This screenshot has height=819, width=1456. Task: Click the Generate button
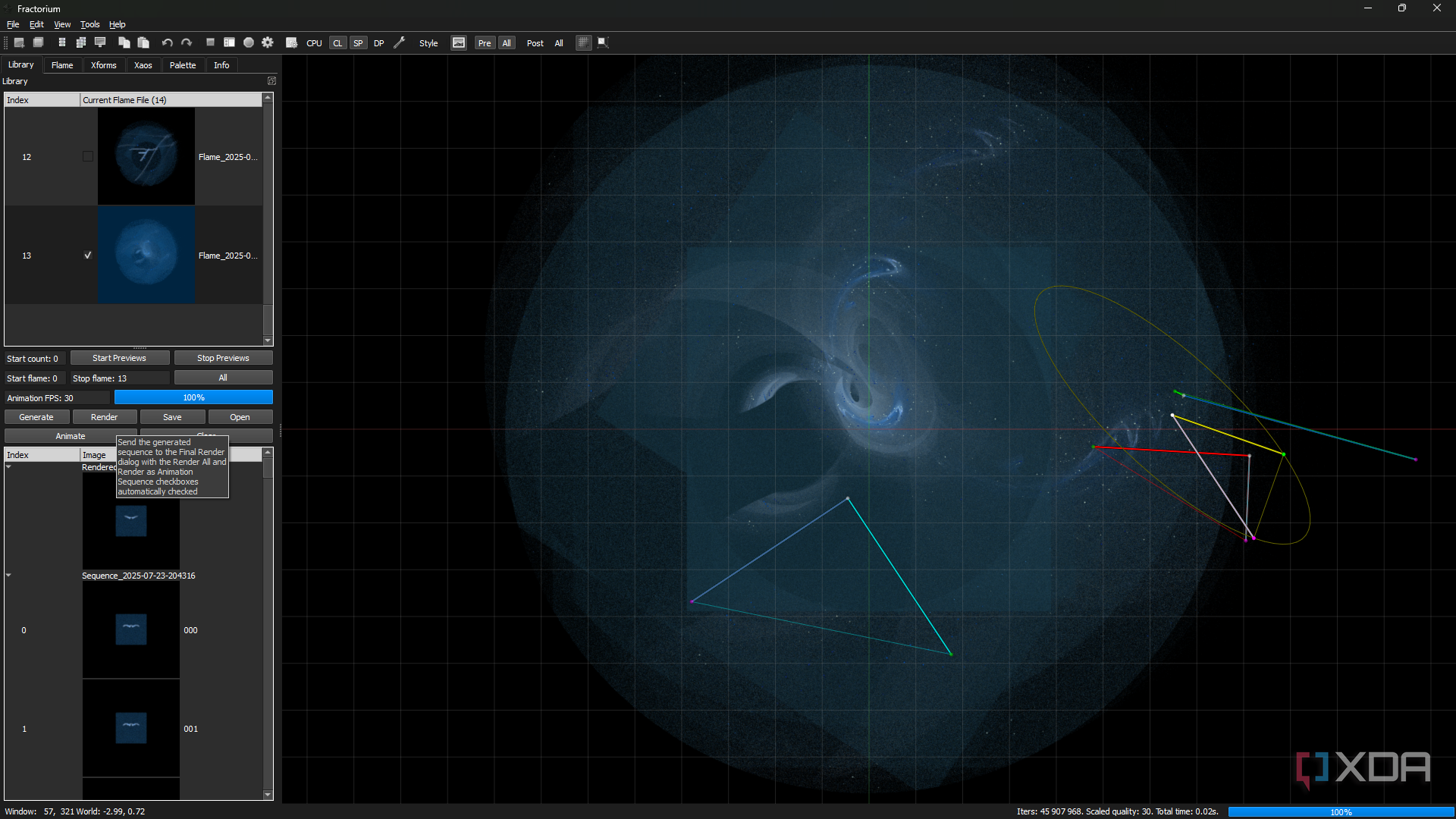pos(36,417)
